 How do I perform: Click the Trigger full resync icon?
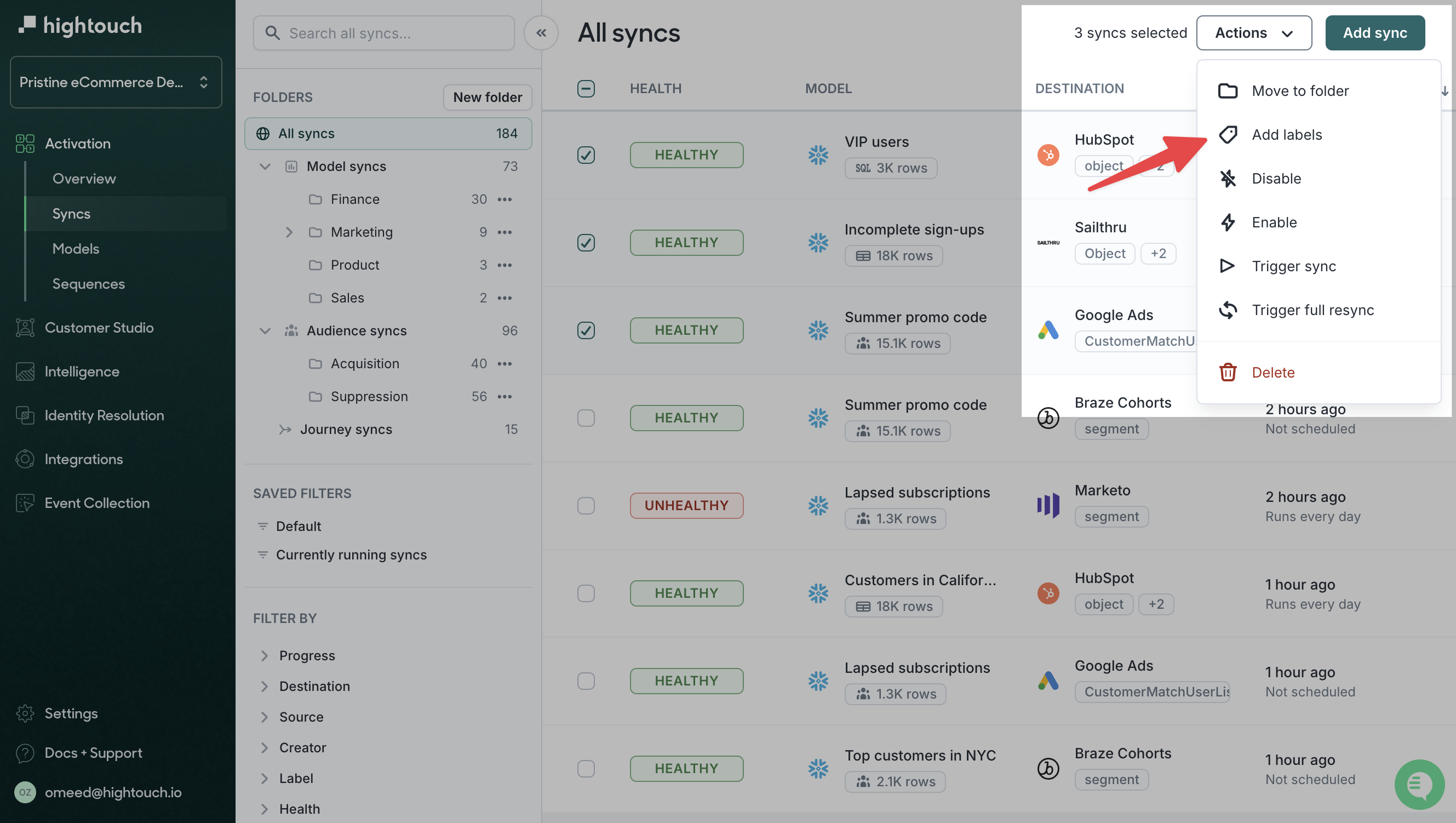click(1228, 309)
